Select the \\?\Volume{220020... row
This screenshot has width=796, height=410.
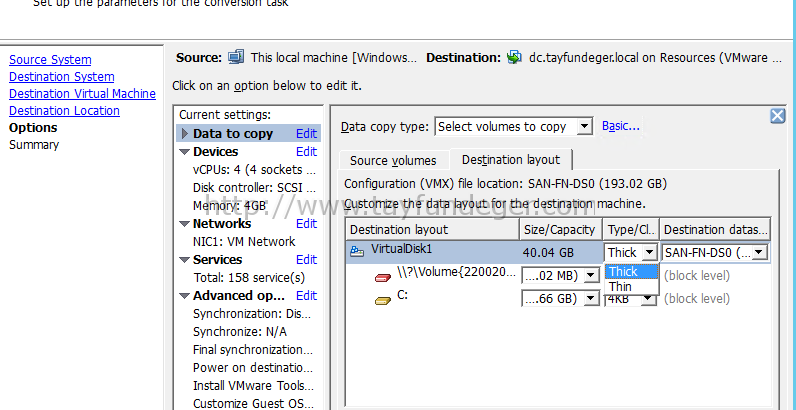pyautogui.click(x=558, y=276)
